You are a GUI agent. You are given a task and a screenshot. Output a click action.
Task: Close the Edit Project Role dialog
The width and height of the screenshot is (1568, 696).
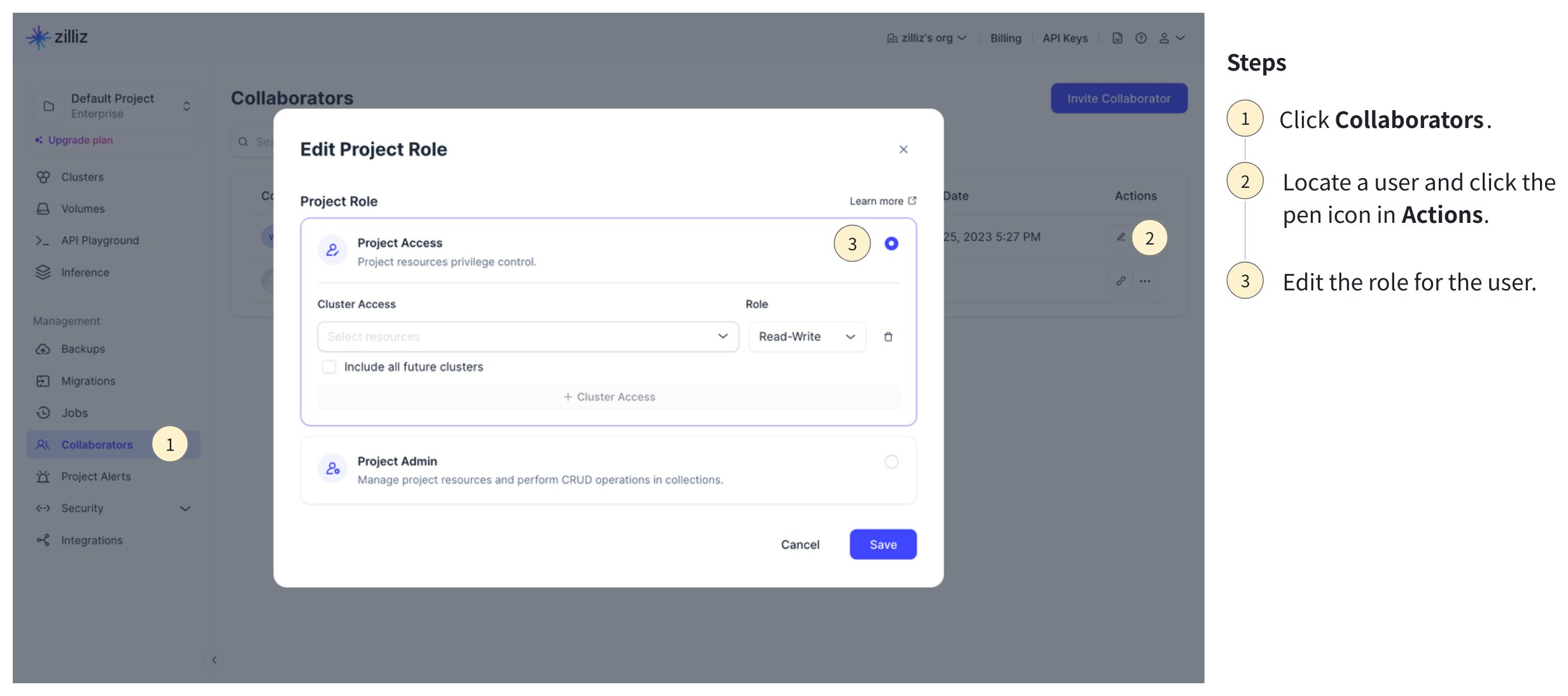pyautogui.click(x=903, y=150)
